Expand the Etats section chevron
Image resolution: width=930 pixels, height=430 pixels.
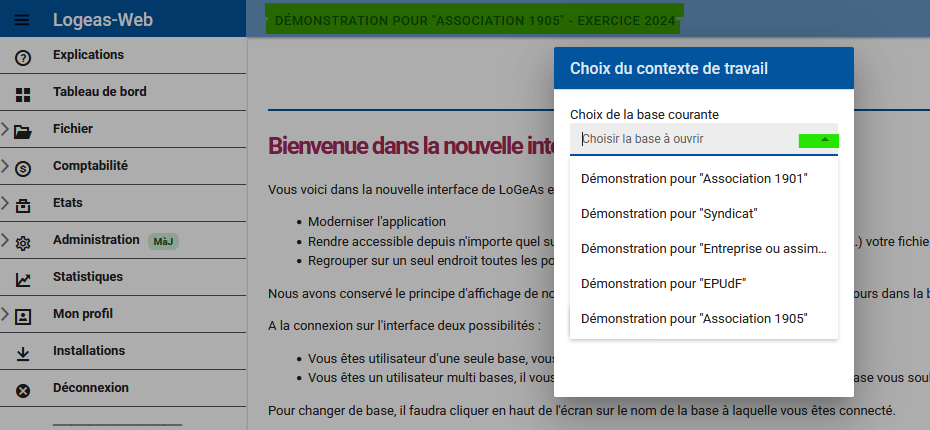6,203
